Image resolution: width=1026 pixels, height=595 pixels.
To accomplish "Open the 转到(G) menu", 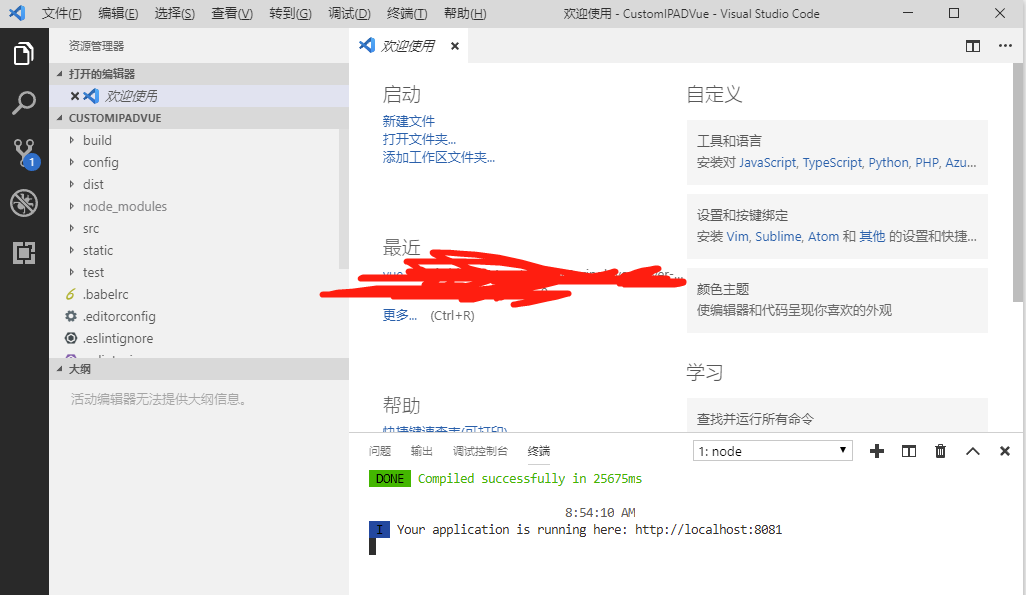I will (x=291, y=13).
